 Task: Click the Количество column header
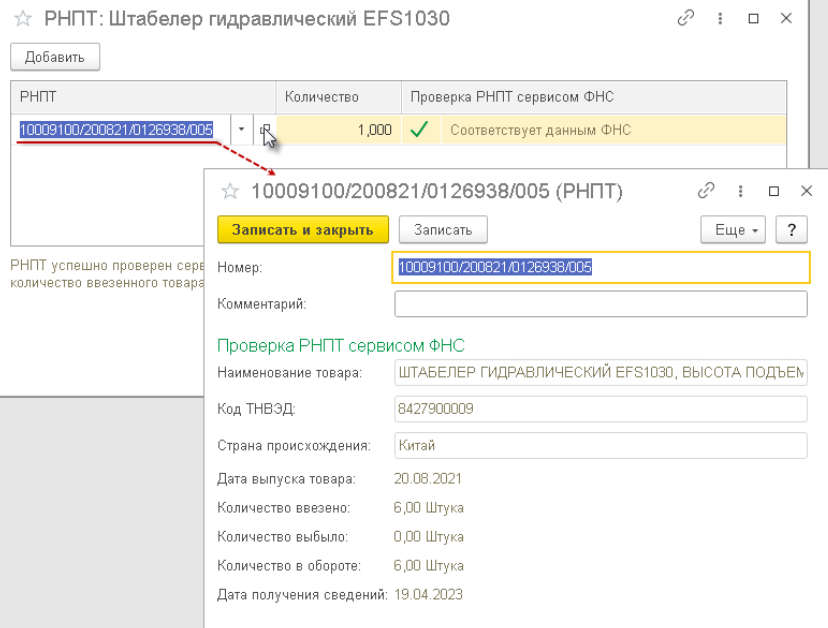pos(338,97)
